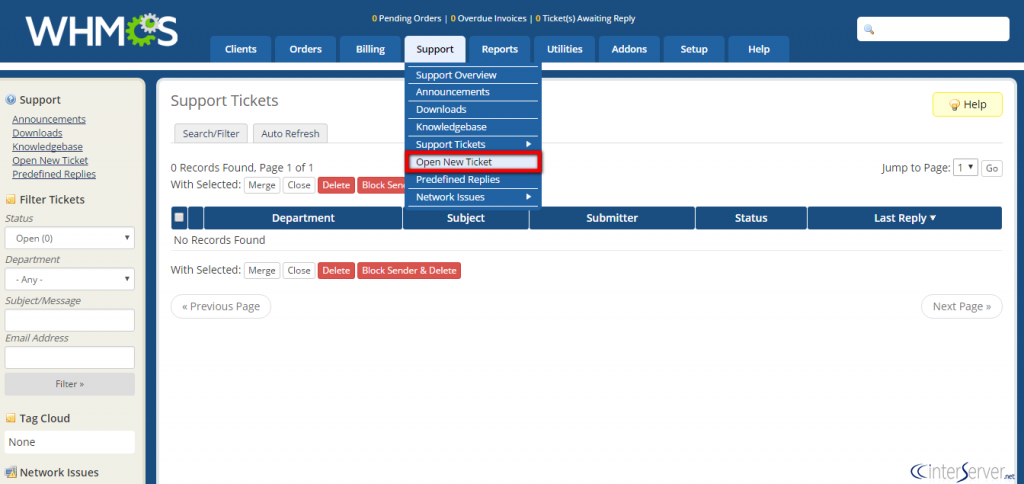The height and width of the screenshot is (484, 1024).
Task: Switch to Search/Filter tab
Action: [x=211, y=134]
